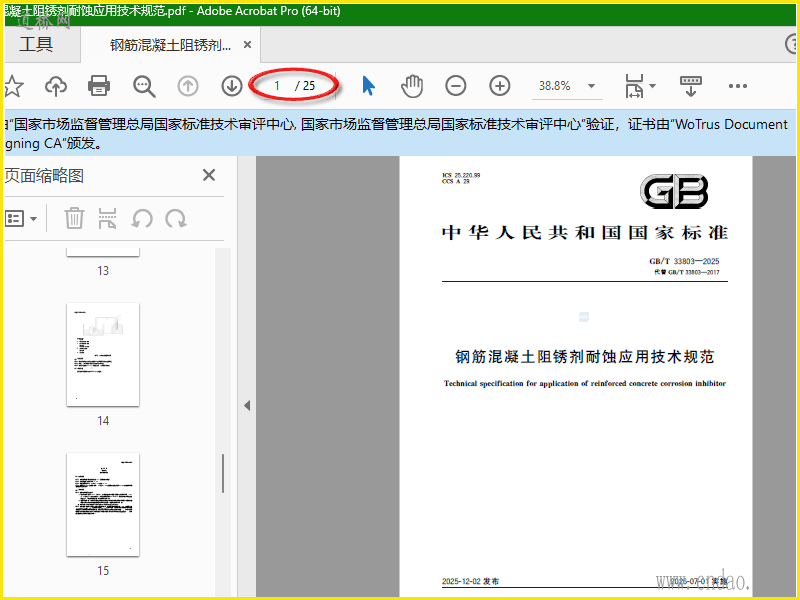Screen dimensions: 800x600
Task: Click the English title Technical specification text
Action: point(585,383)
